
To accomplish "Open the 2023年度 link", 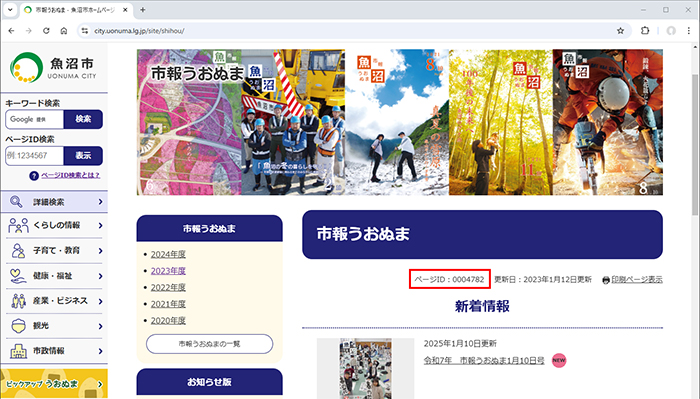I will pos(168,271).
